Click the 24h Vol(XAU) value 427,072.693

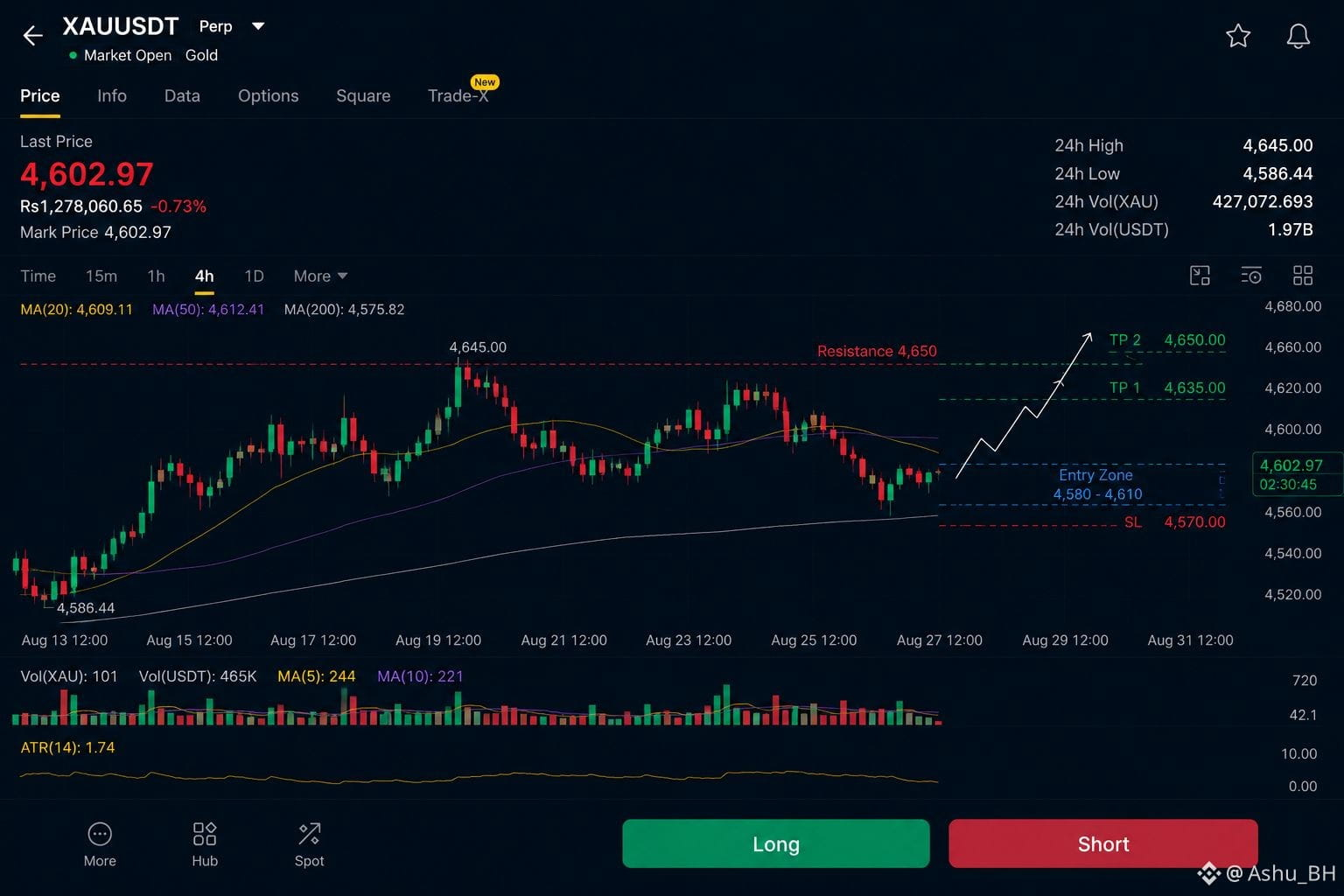1263,201
